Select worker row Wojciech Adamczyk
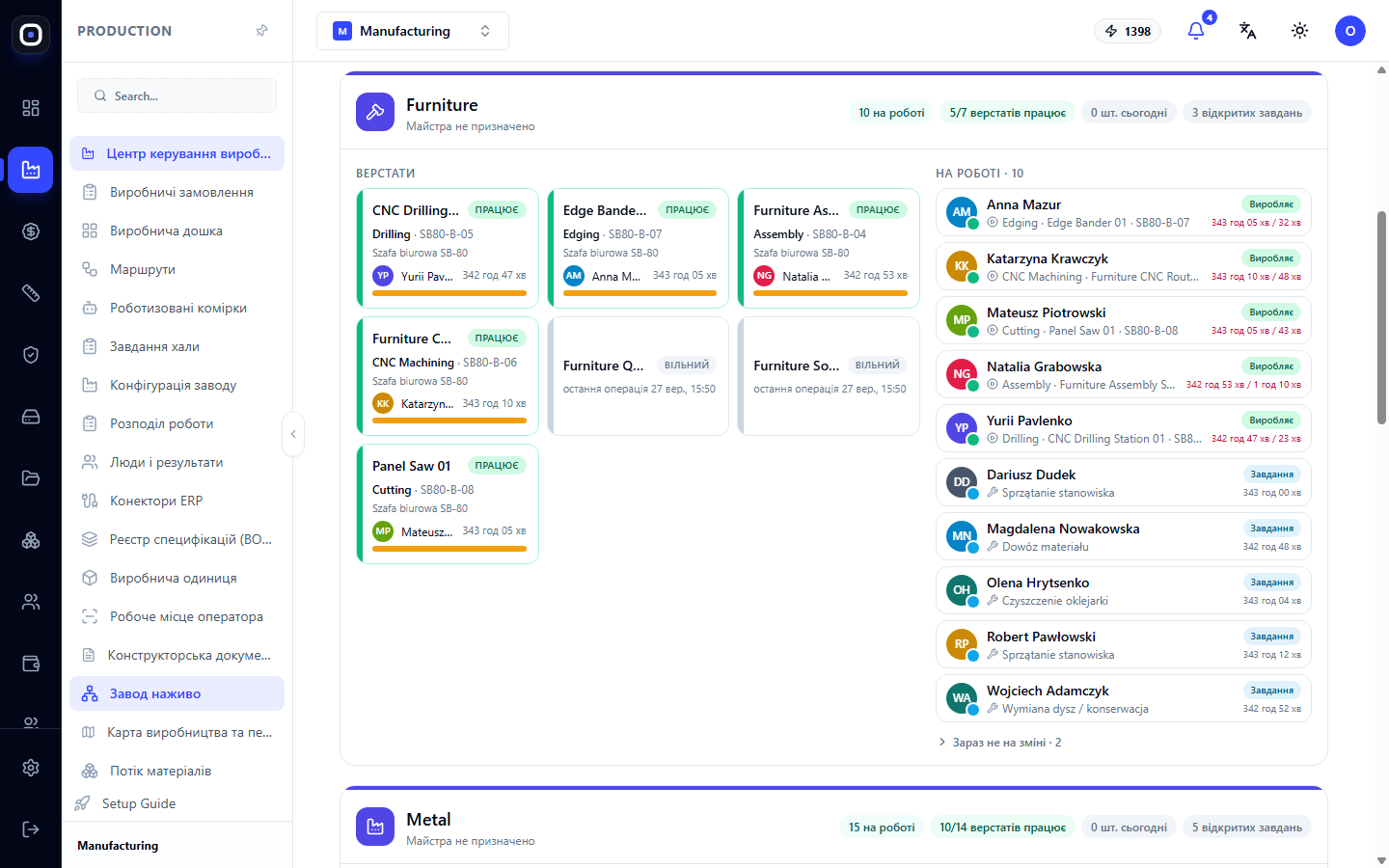Image resolution: width=1389 pixels, height=868 pixels. pyautogui.click(x=1123, y=698)
